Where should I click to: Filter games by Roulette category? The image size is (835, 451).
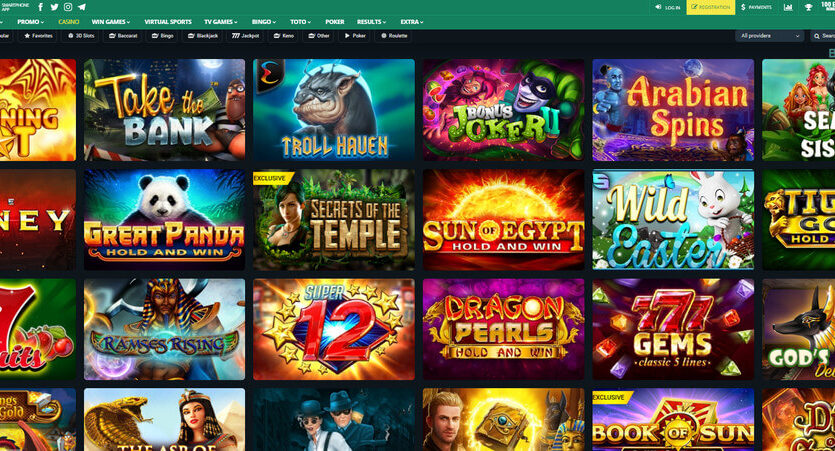coord(394,36)
